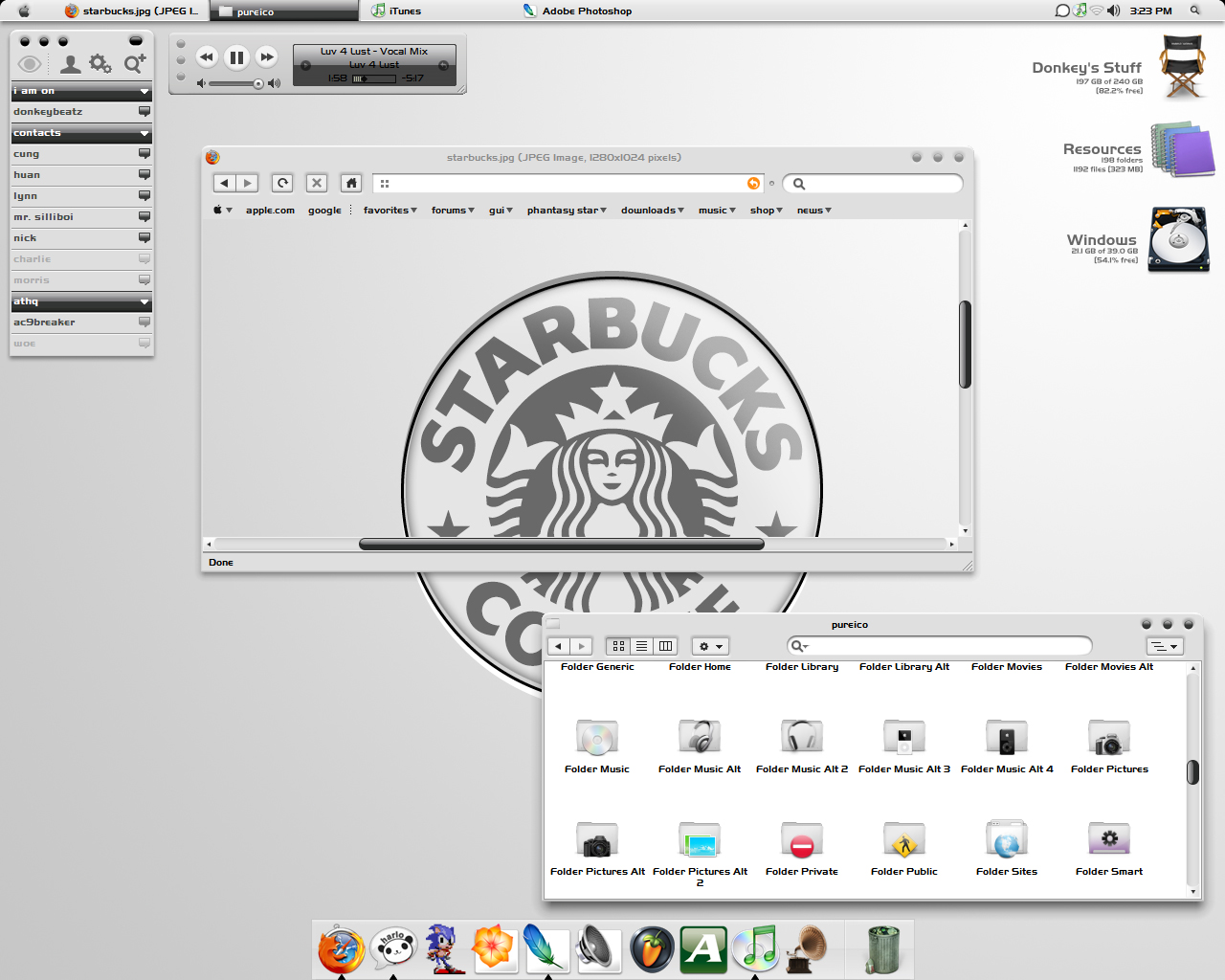Open Spotlight search in menu bar

1195,11
